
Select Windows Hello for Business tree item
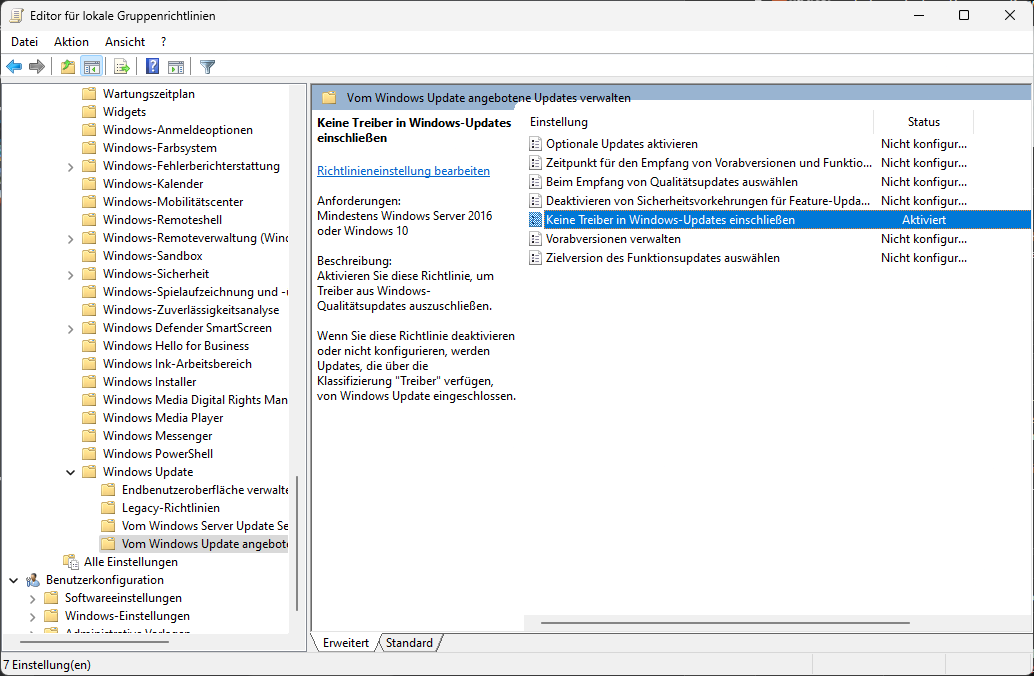[x=176, y=346]
